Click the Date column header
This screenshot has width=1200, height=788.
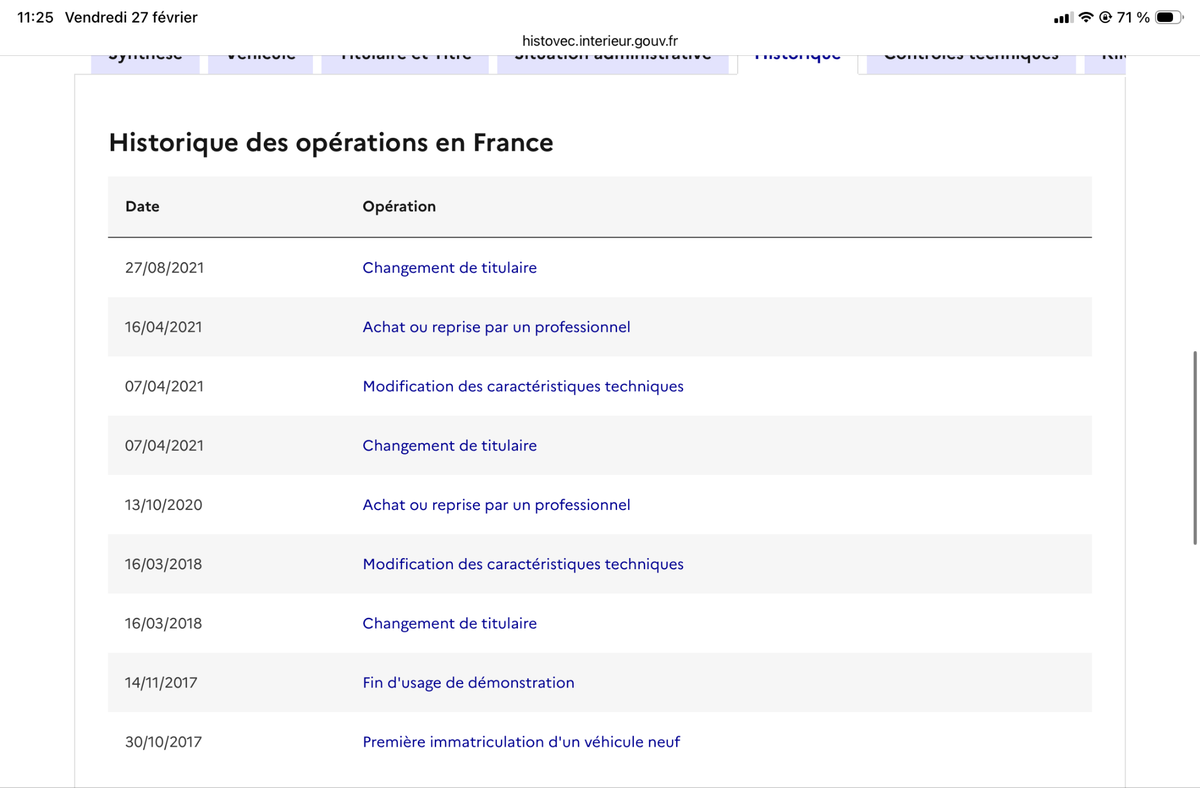(142, 206)
